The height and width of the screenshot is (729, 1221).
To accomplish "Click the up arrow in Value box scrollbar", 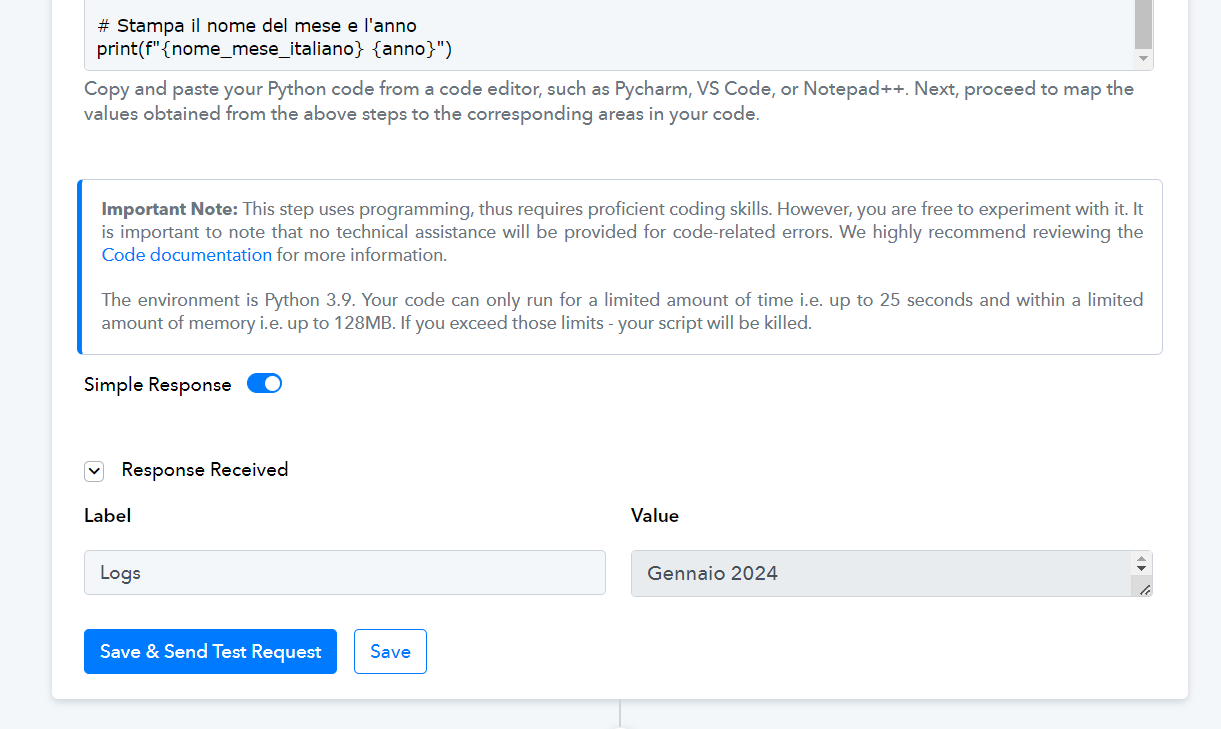I will point(1141,561).
